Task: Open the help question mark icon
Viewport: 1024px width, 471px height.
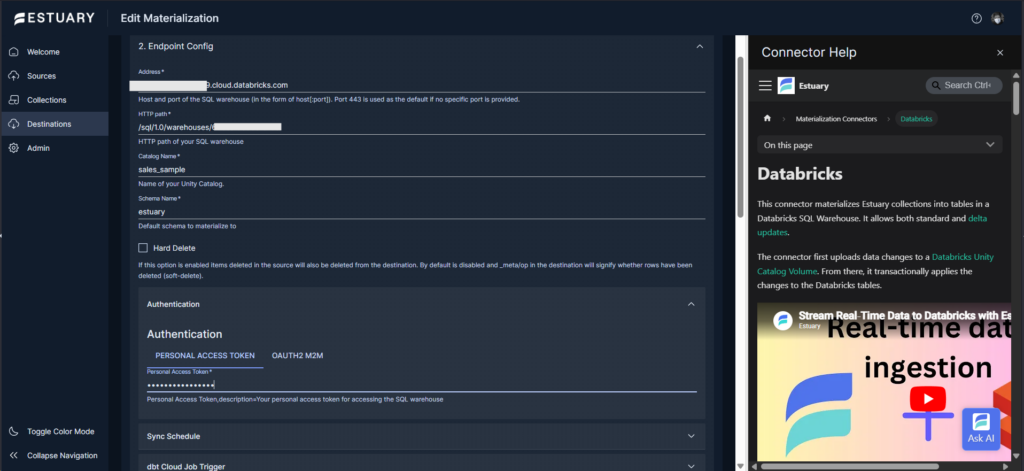Action: (976, 18)
